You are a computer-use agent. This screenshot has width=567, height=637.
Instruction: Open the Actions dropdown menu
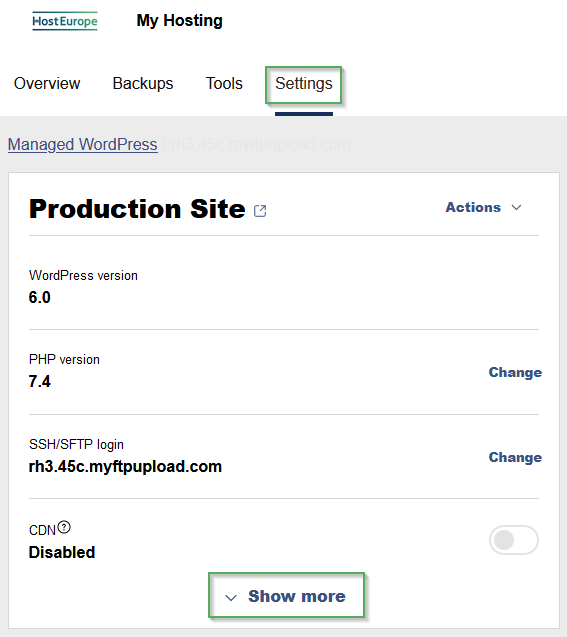(483, 208)
